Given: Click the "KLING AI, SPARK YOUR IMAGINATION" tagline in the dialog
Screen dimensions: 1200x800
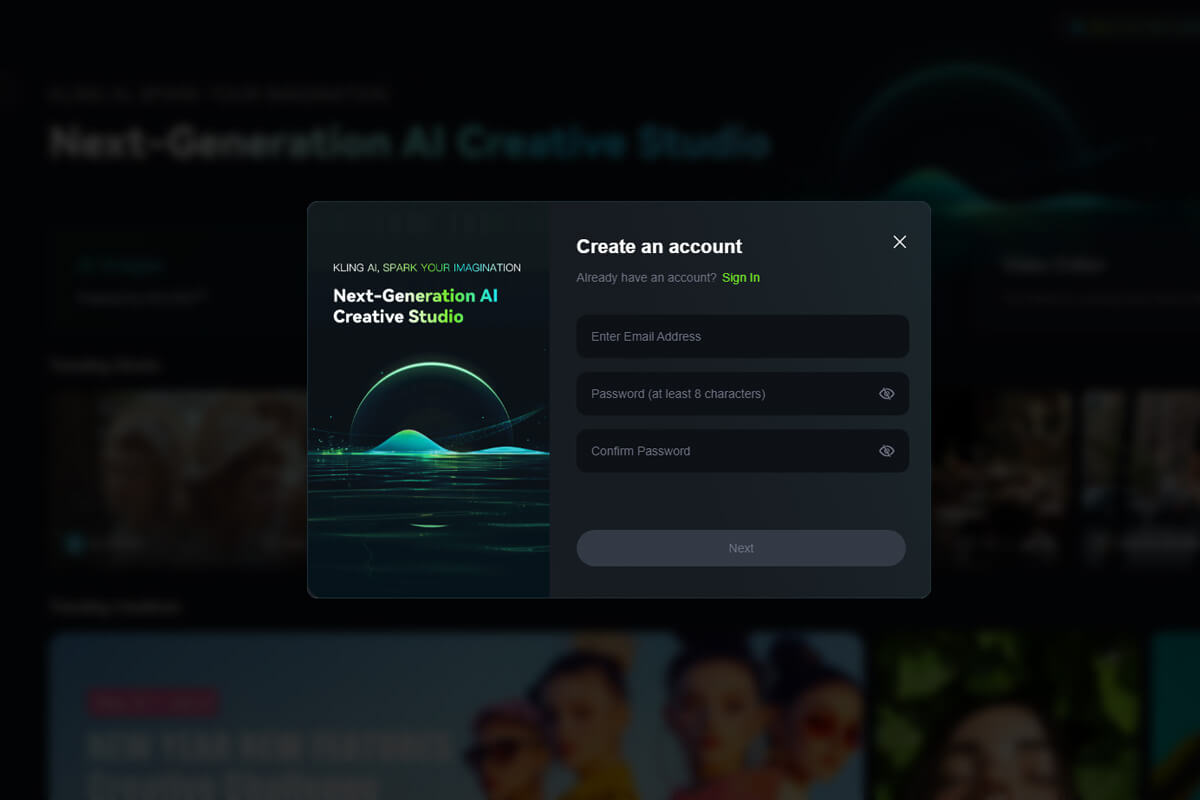Looking at the screenshot, I should (x=426, y=268).
